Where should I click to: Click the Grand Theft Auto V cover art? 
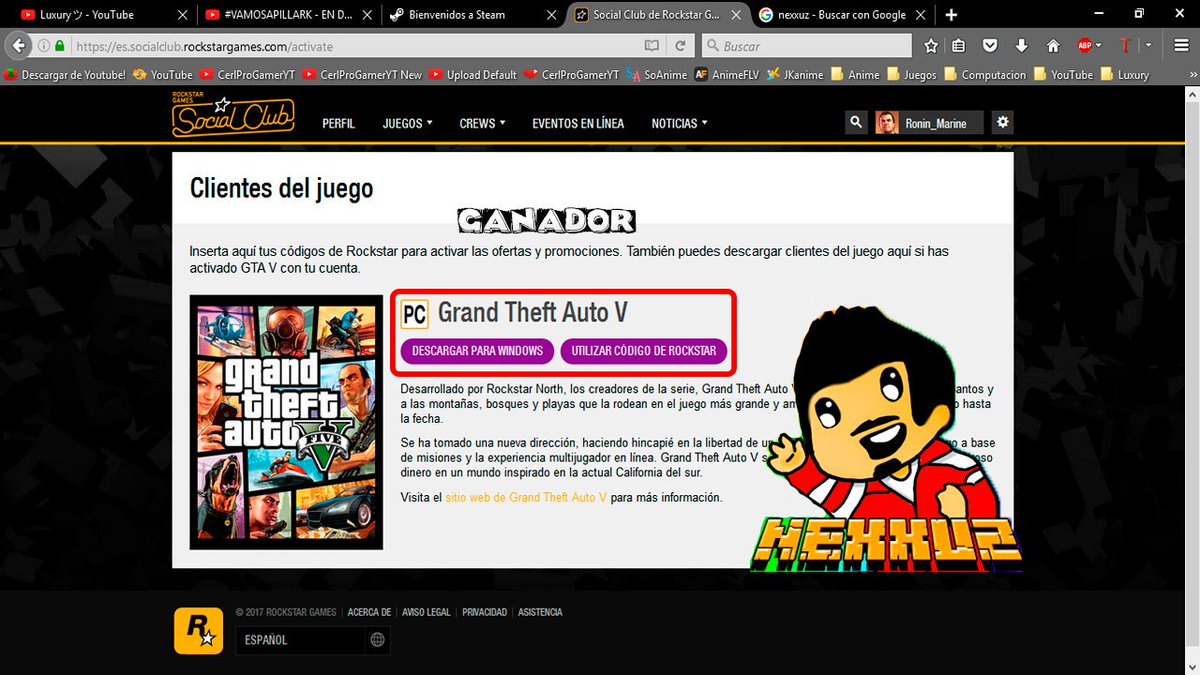pos(286,422)
